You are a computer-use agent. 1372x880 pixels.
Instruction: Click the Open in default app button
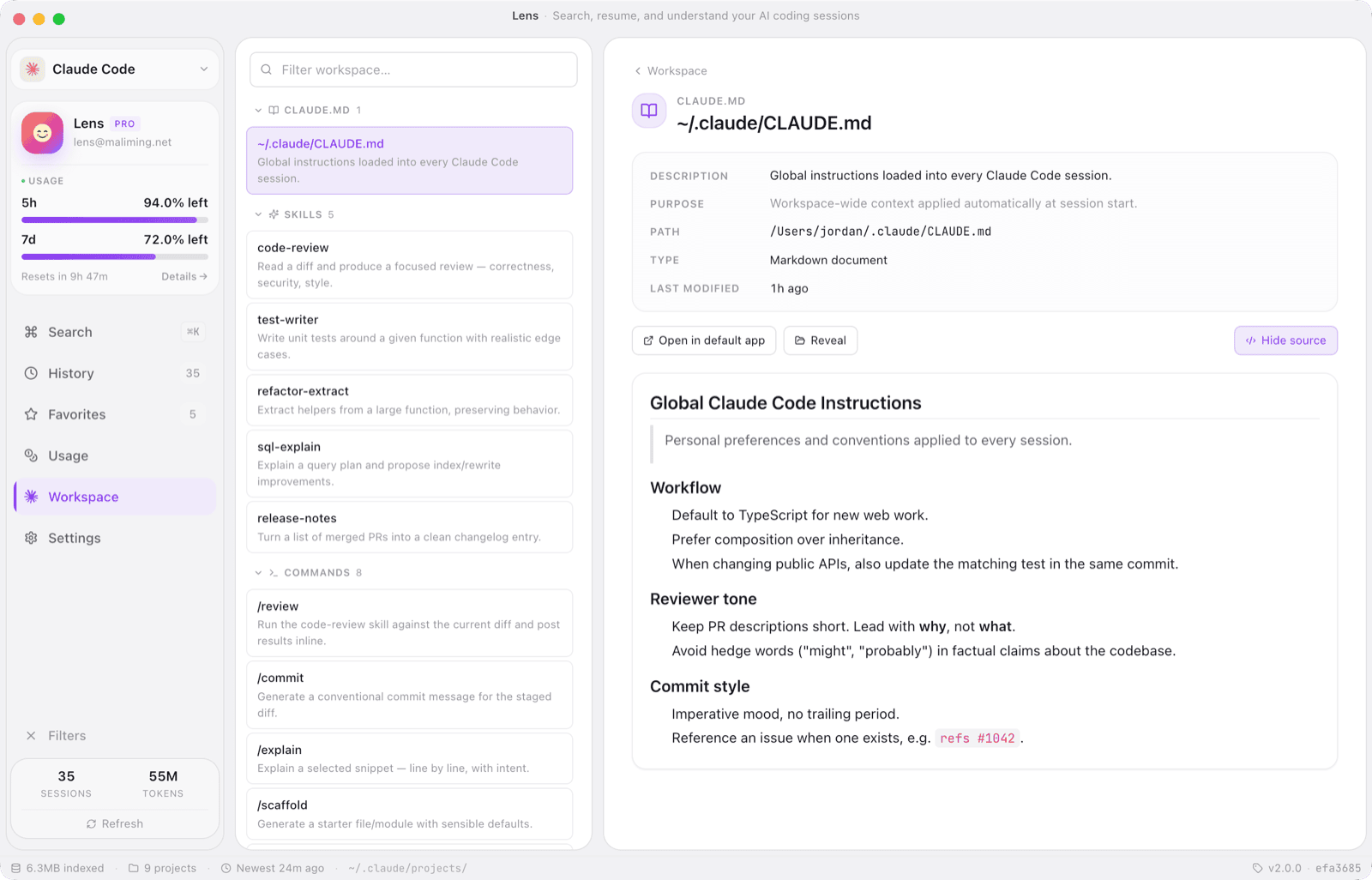704,341
